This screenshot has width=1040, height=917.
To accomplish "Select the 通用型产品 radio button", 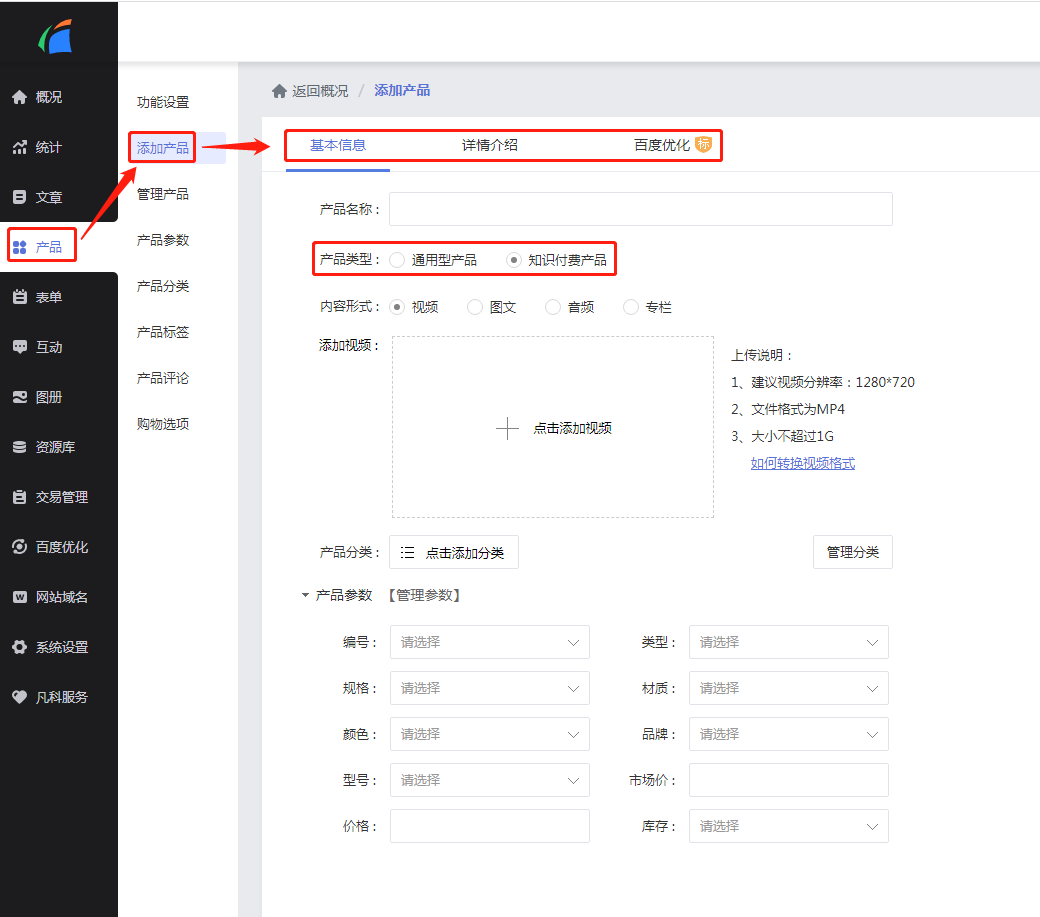I will (398, 260).
